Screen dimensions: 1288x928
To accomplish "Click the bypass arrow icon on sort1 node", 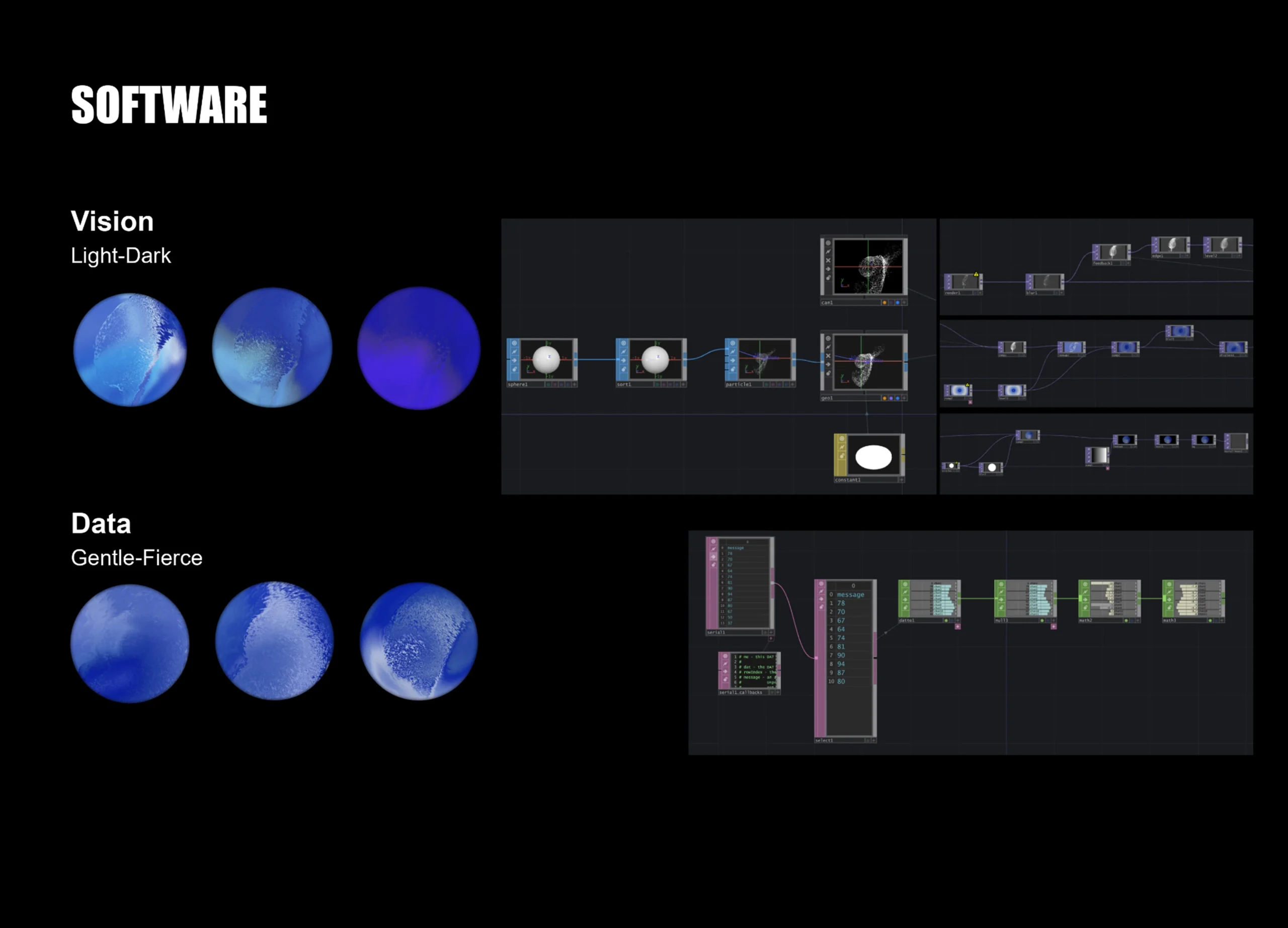I will 623,361.
